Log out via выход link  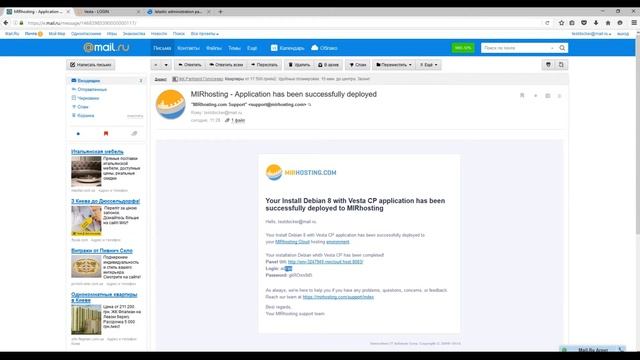[623, 34]
